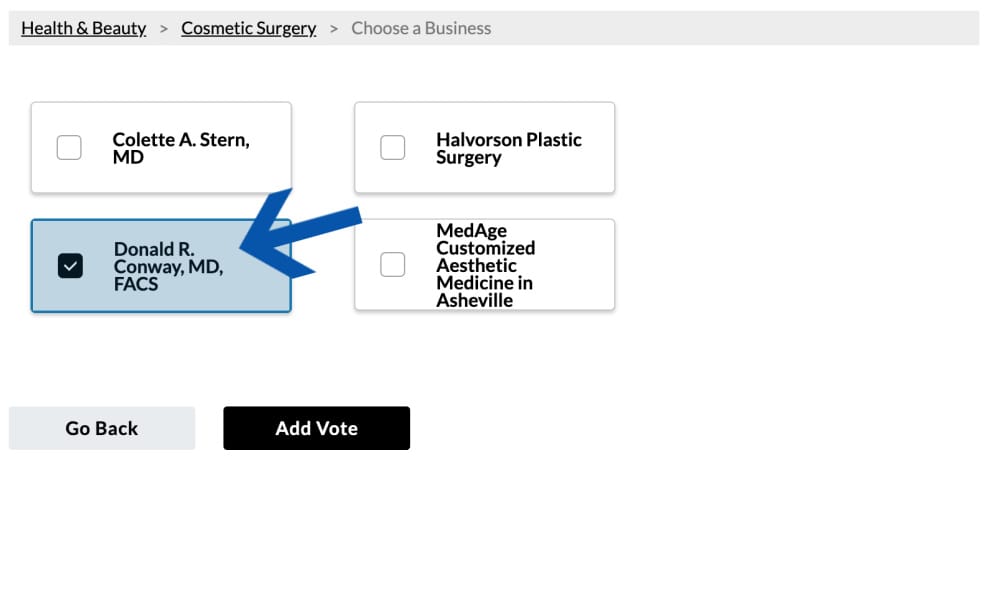Choose the Halvorson Plastic Surgery business card
The width and height of the screenshot is (1000, 600).
point(485,147)
